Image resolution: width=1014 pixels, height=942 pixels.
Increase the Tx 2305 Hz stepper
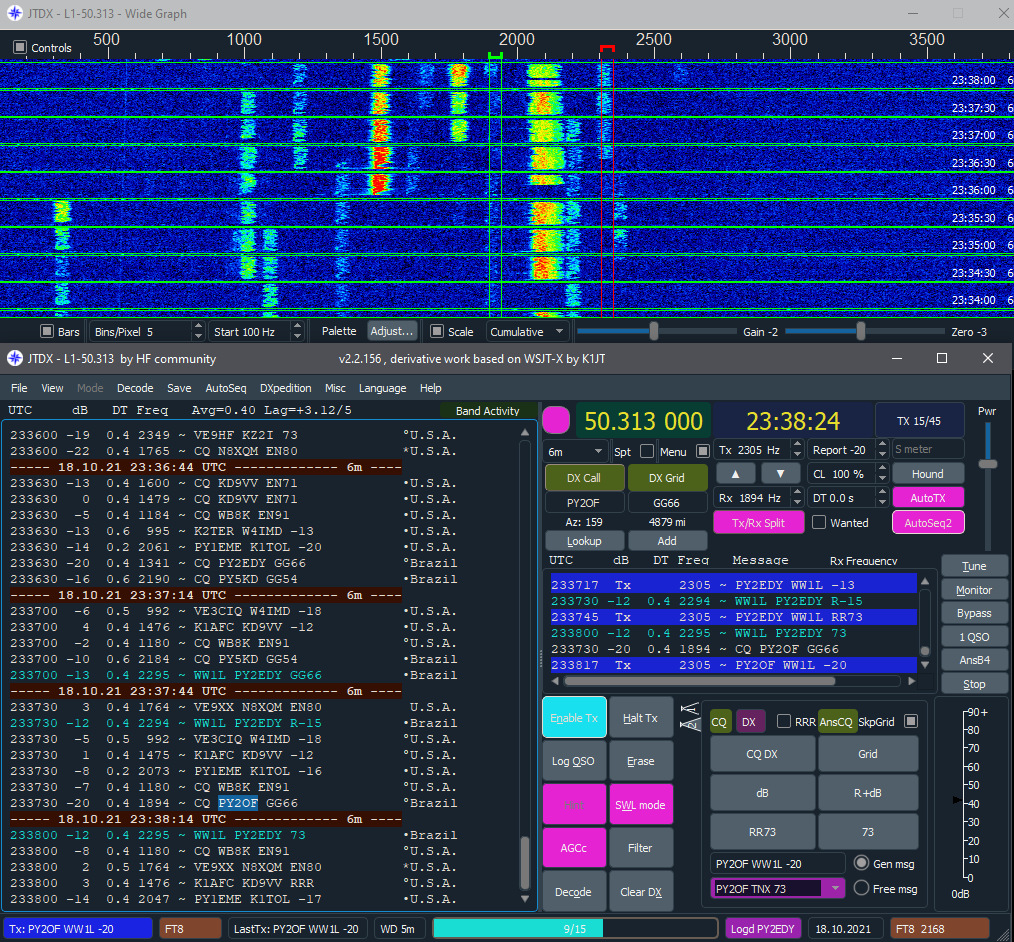click(797, 445)
